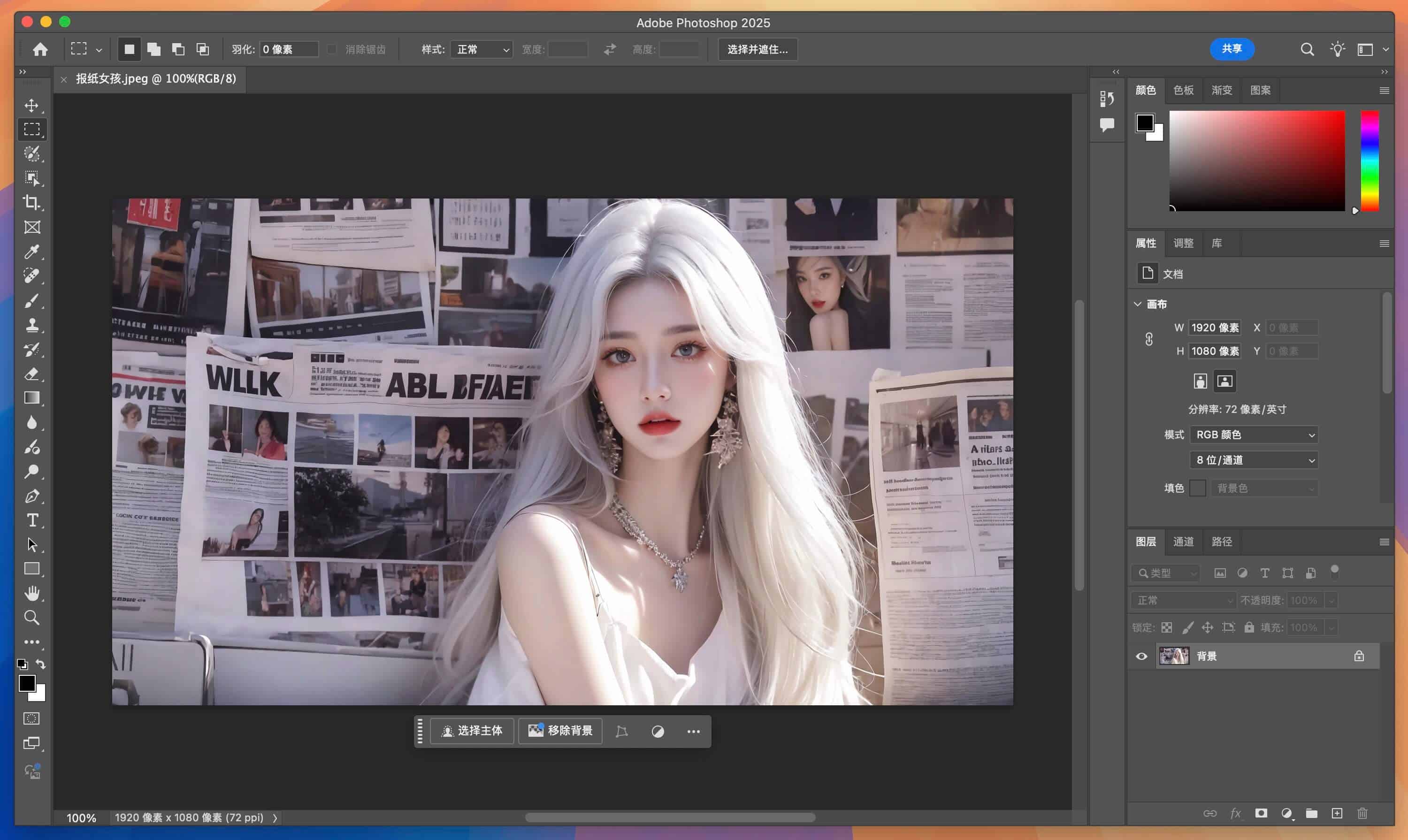
Task: Toggle the width-height link chain in canvas properties
Action: (x=1149, y=339)
